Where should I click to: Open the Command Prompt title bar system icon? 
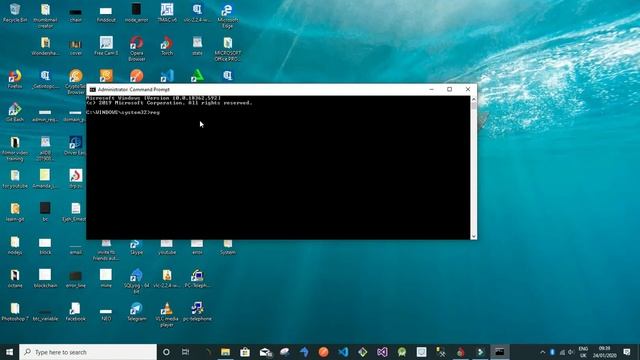[93, 89]
